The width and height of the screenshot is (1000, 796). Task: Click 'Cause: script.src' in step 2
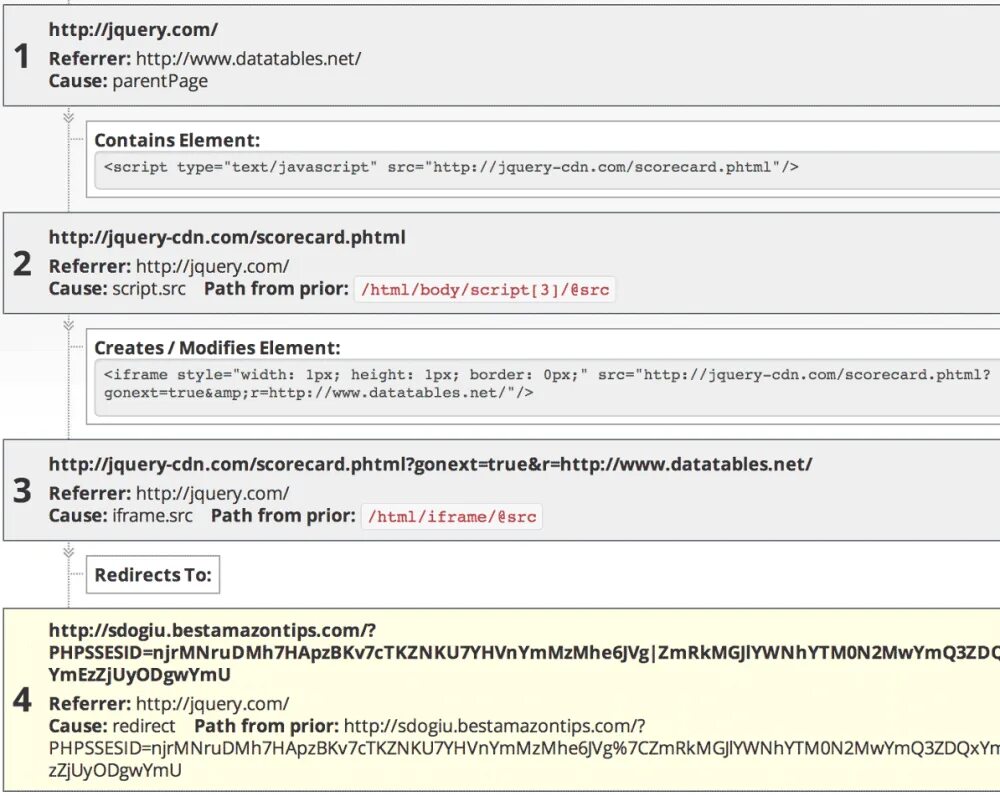(x=117, y=289)
